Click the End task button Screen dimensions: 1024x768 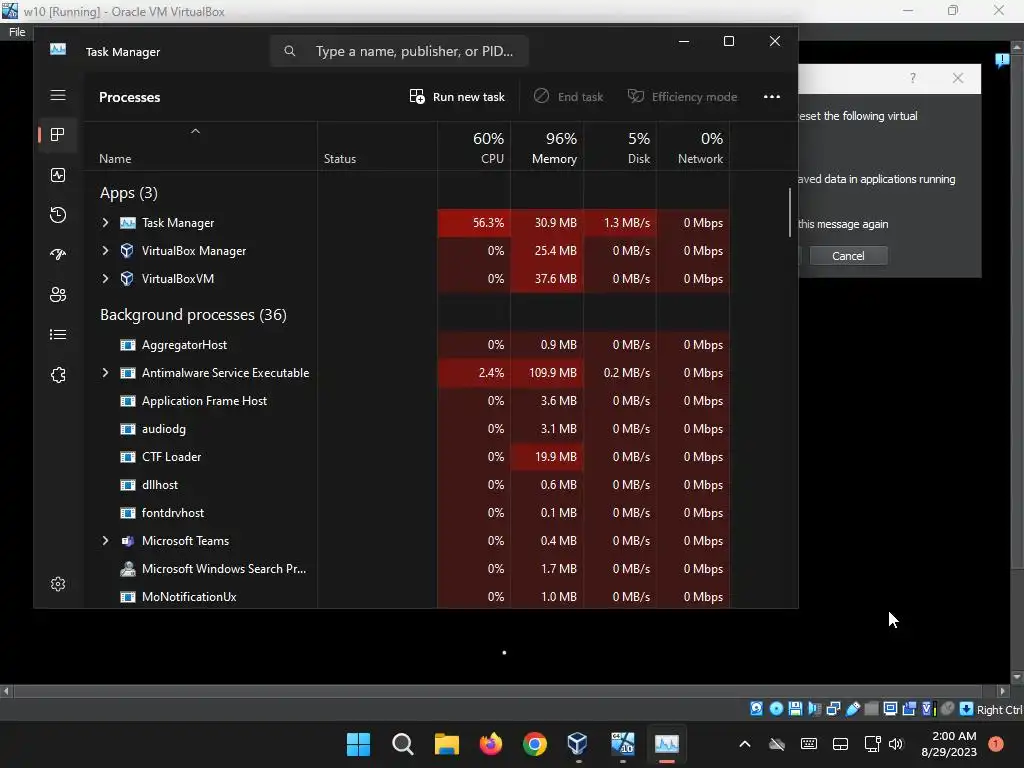pyautogui.click(x=568, y=97)
